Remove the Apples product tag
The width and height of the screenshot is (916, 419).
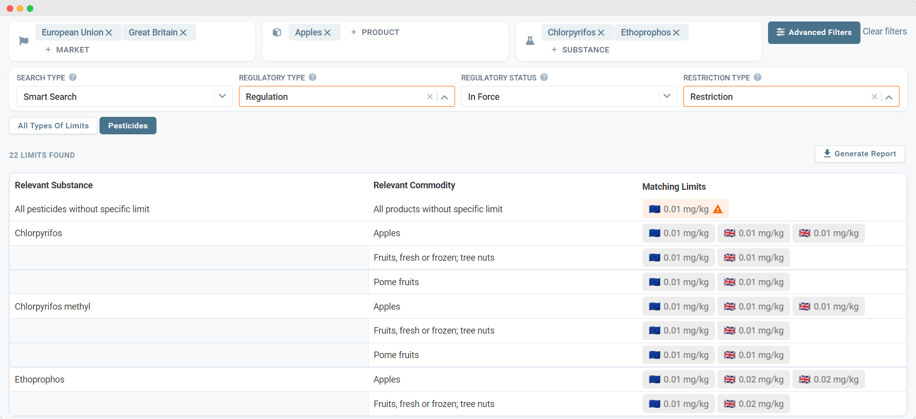pos(327,33)
